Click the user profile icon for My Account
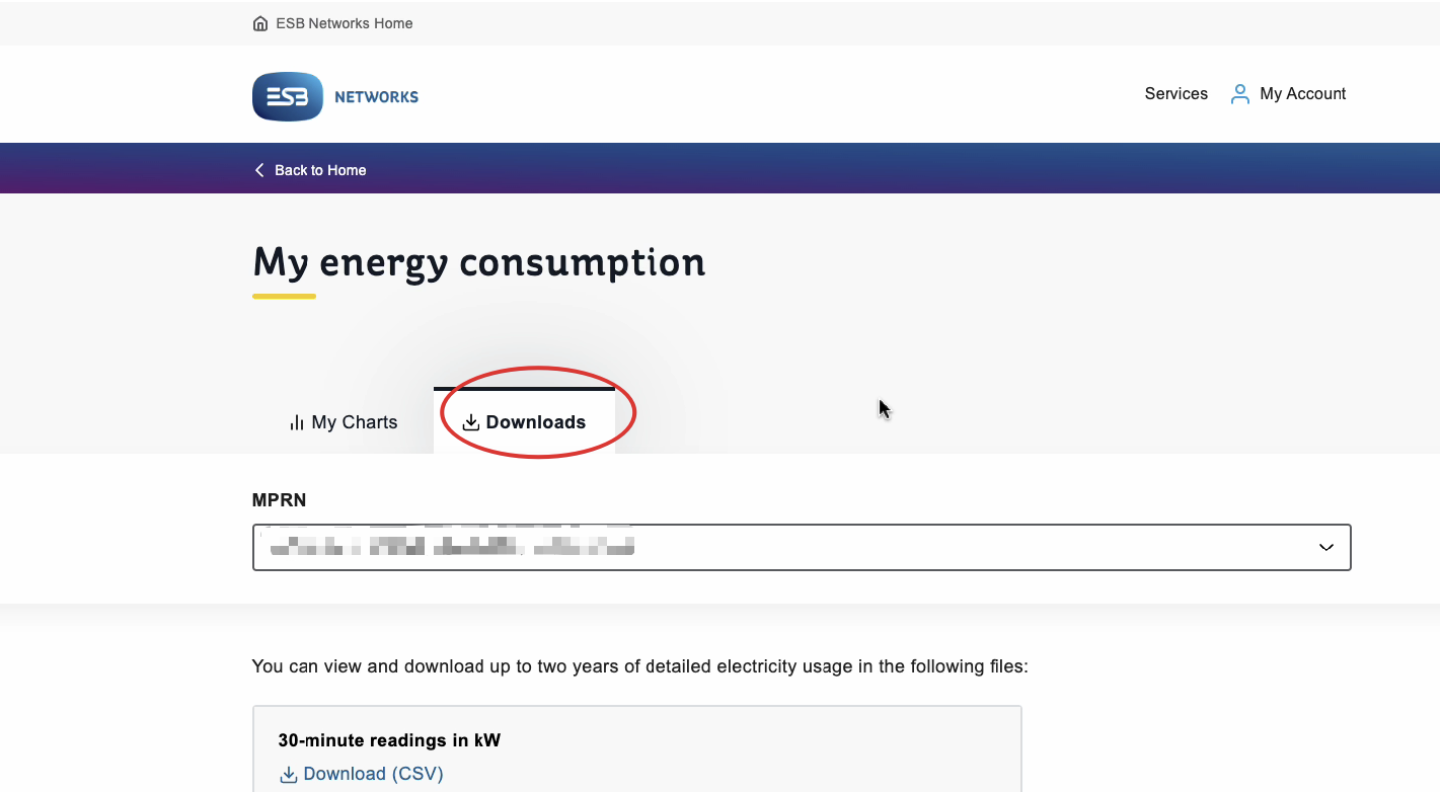This screenshot has height=806, width=1440. [x=1240, y=94]
